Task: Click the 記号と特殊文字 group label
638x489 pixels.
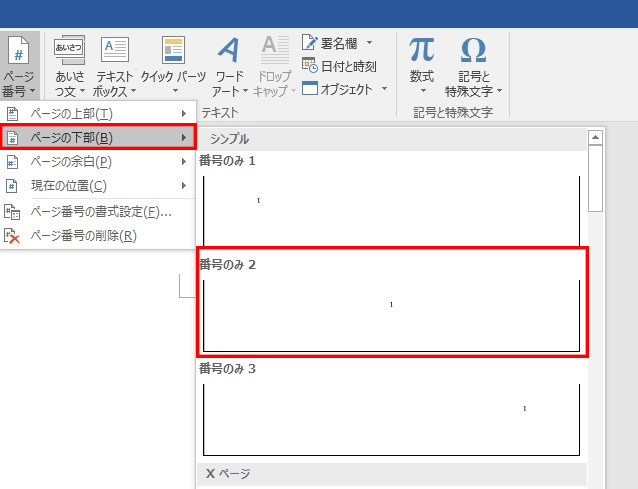Action: tap(453, 112)
